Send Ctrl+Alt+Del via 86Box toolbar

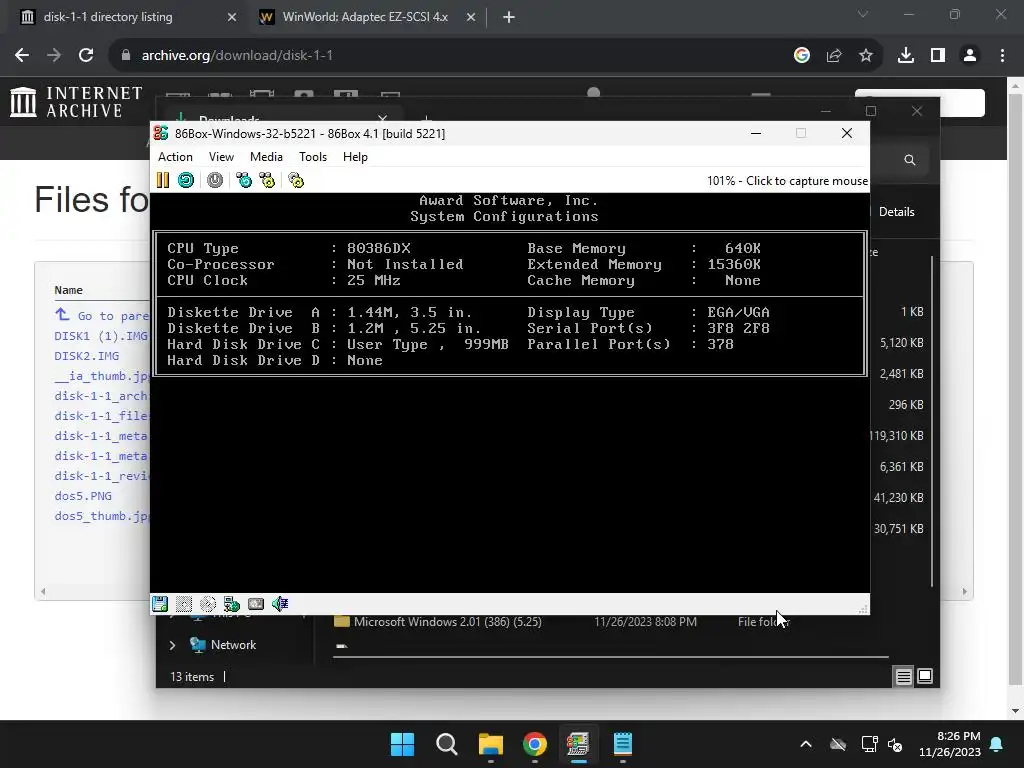click(x=244, y=180)
